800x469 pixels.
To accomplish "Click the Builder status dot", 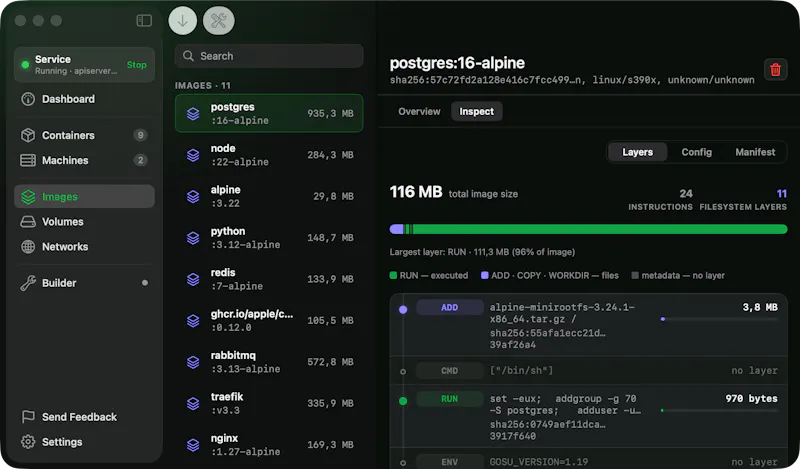I will click(145, 283).
